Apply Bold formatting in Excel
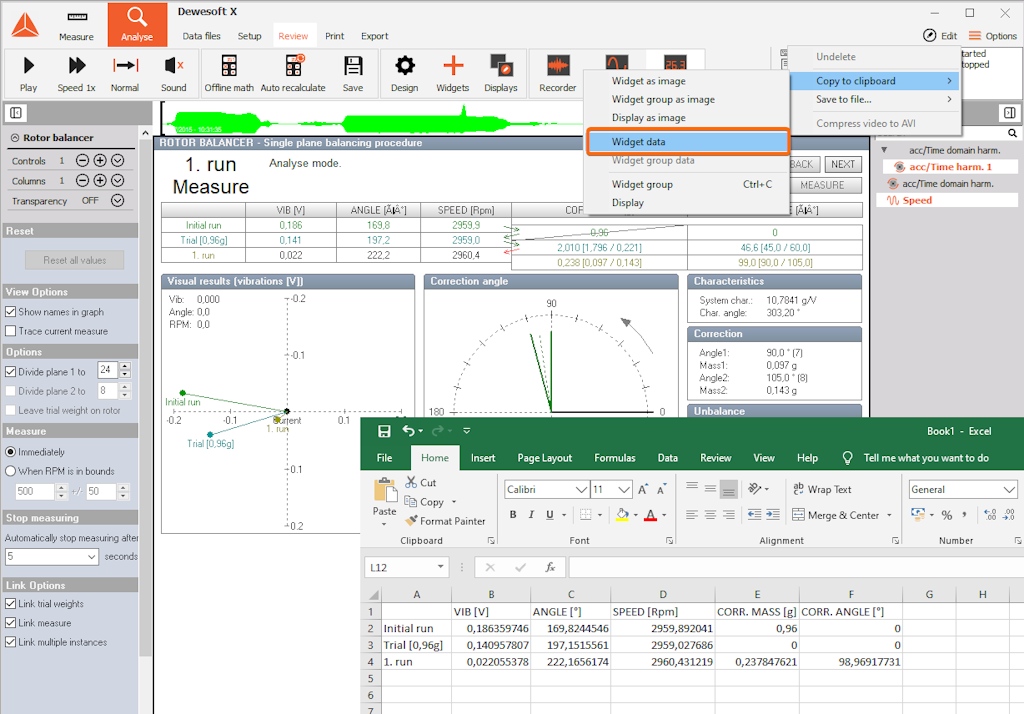The image size is (1024, 714). pyautogui.click(x=513, y=515)
